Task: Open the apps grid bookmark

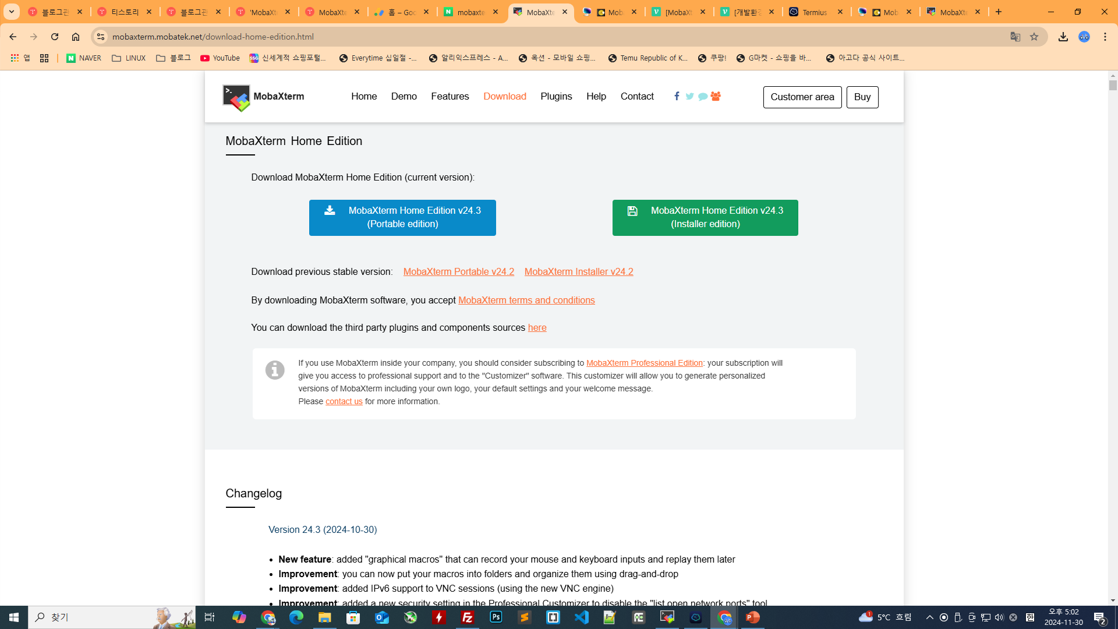Action: (44, 58)
